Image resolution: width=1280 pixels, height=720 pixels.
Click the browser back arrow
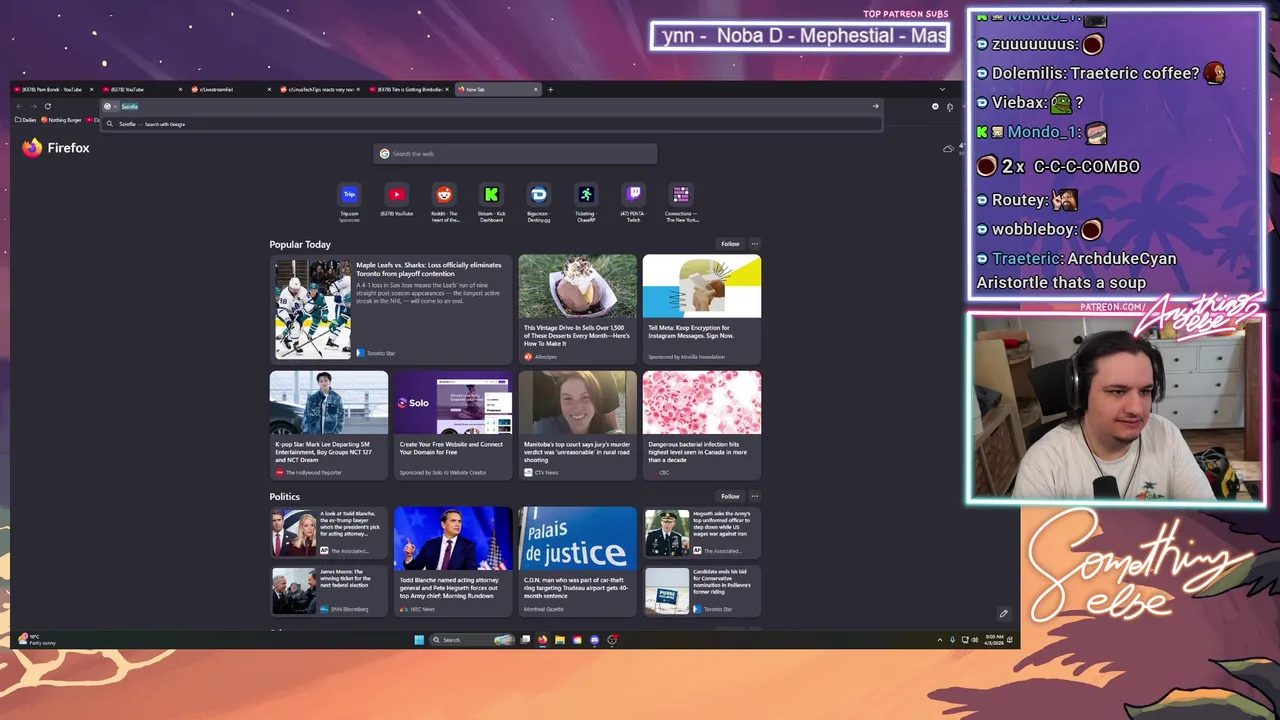[x=19, y=106]
